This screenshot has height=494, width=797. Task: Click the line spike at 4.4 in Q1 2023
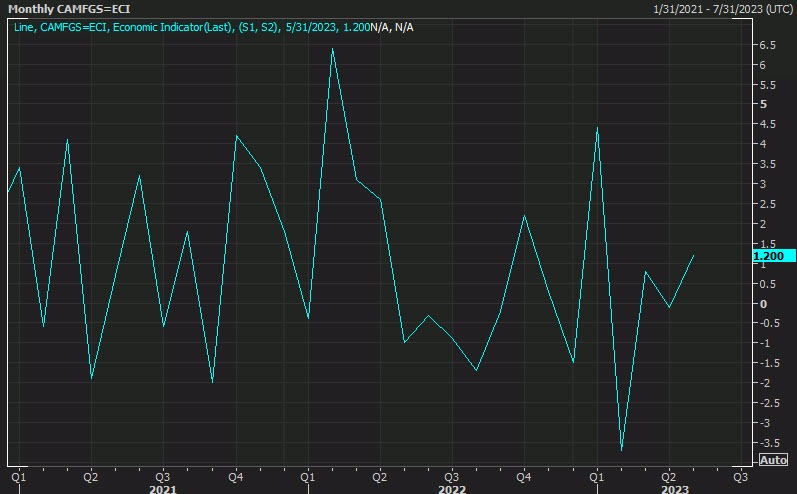pos(597,128)
